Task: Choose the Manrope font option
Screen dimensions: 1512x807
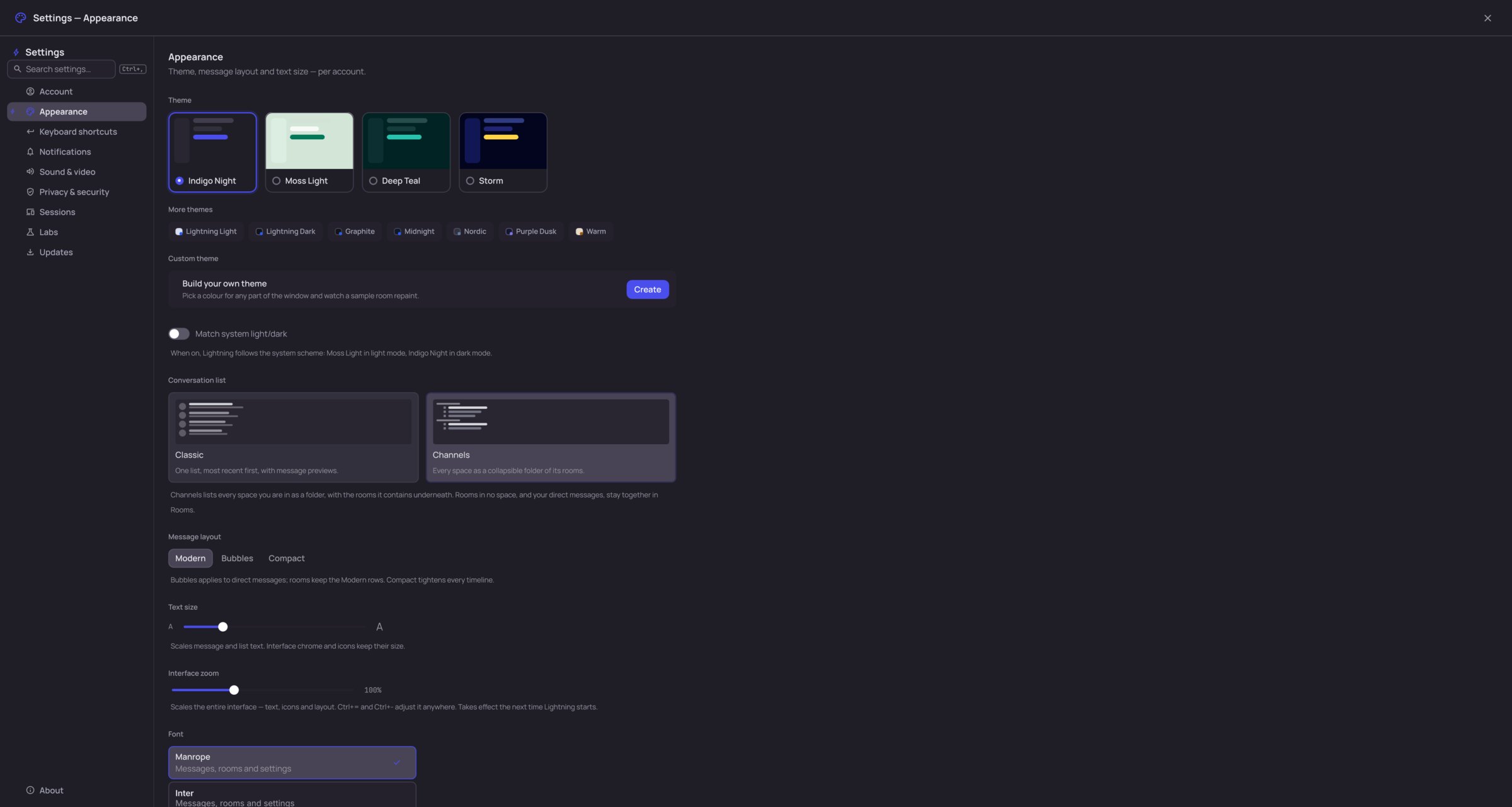Action: click(x=292, y=763)
